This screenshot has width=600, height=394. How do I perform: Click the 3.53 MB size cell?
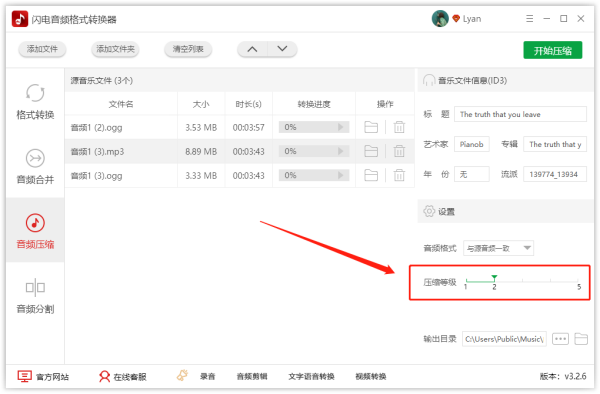pos(201,127)
